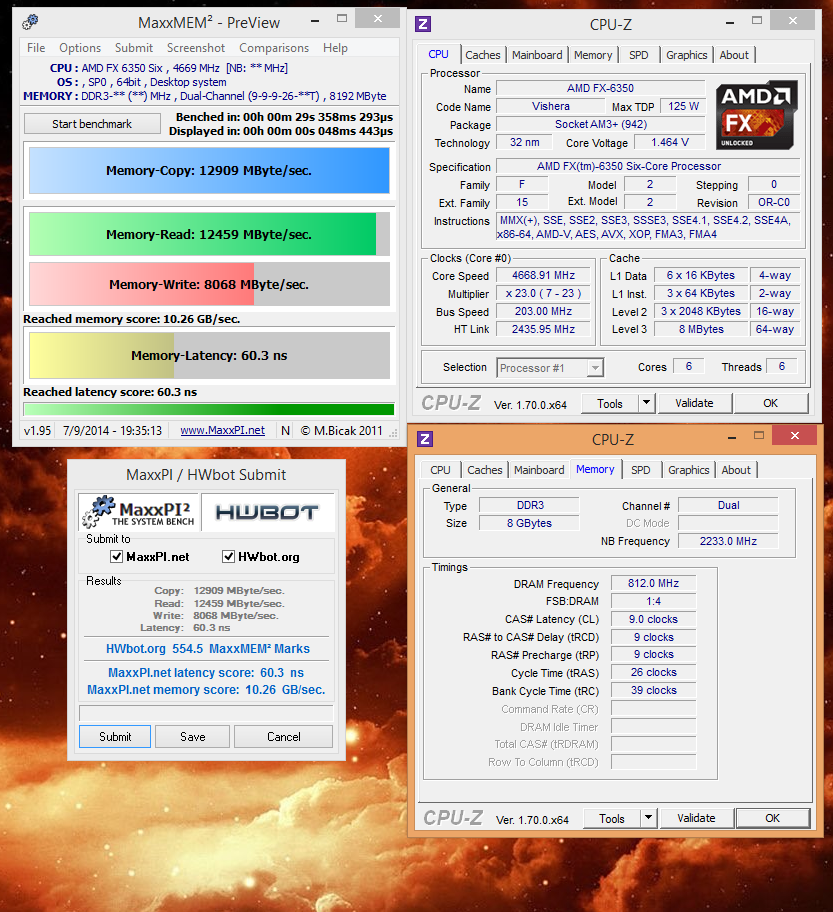833x912 pixels.
Task: Switch to Memory tab in upper CPU-Z window
Action: pyautogui.click(x=593, y=55)
